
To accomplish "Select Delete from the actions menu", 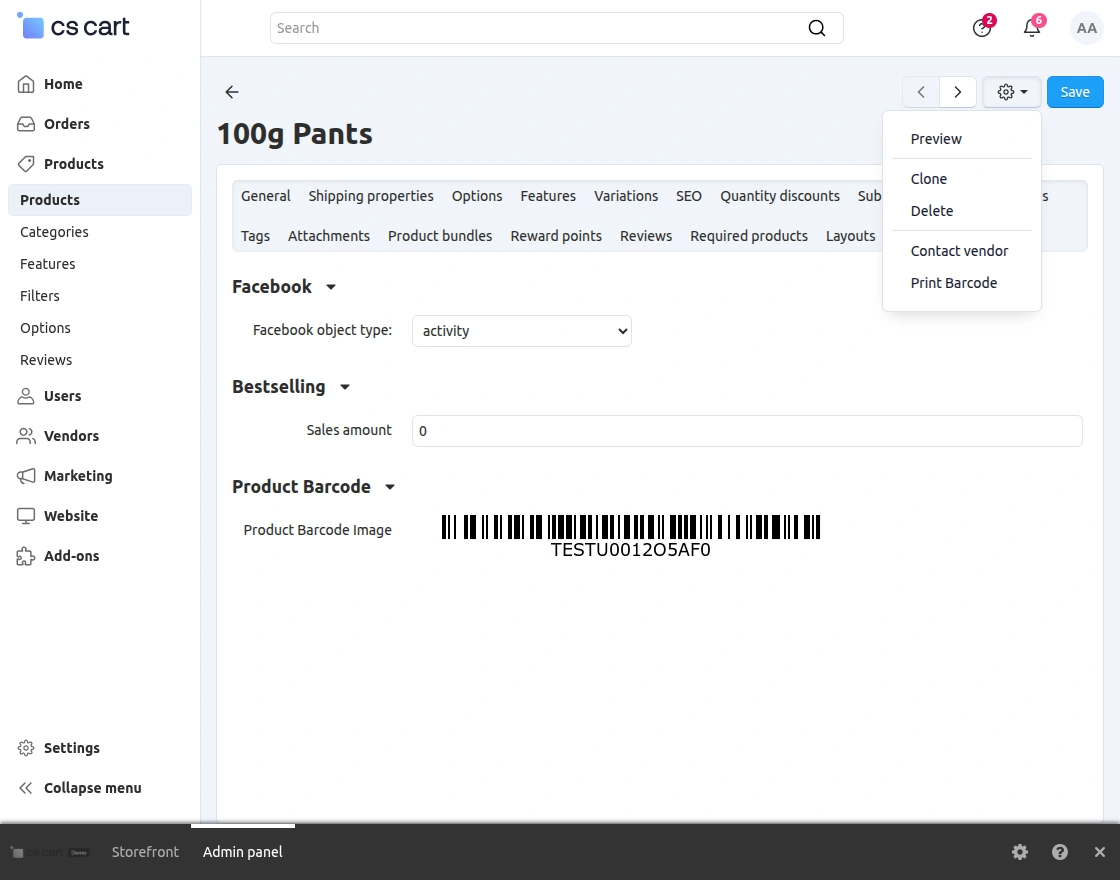I will [931, 211].
